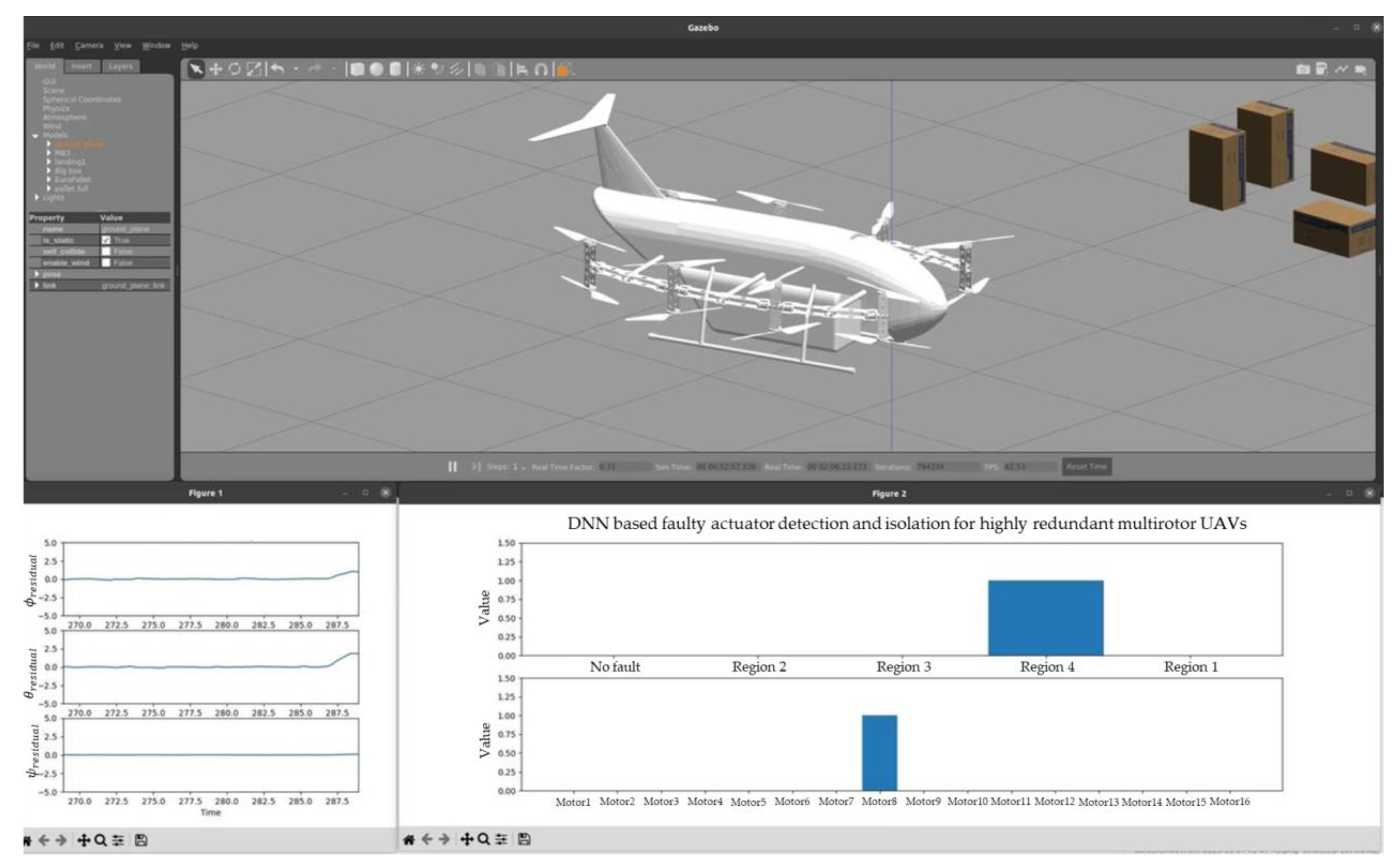Select the translate mode tool
1400x868 pixels.
(x=216, y=70)
